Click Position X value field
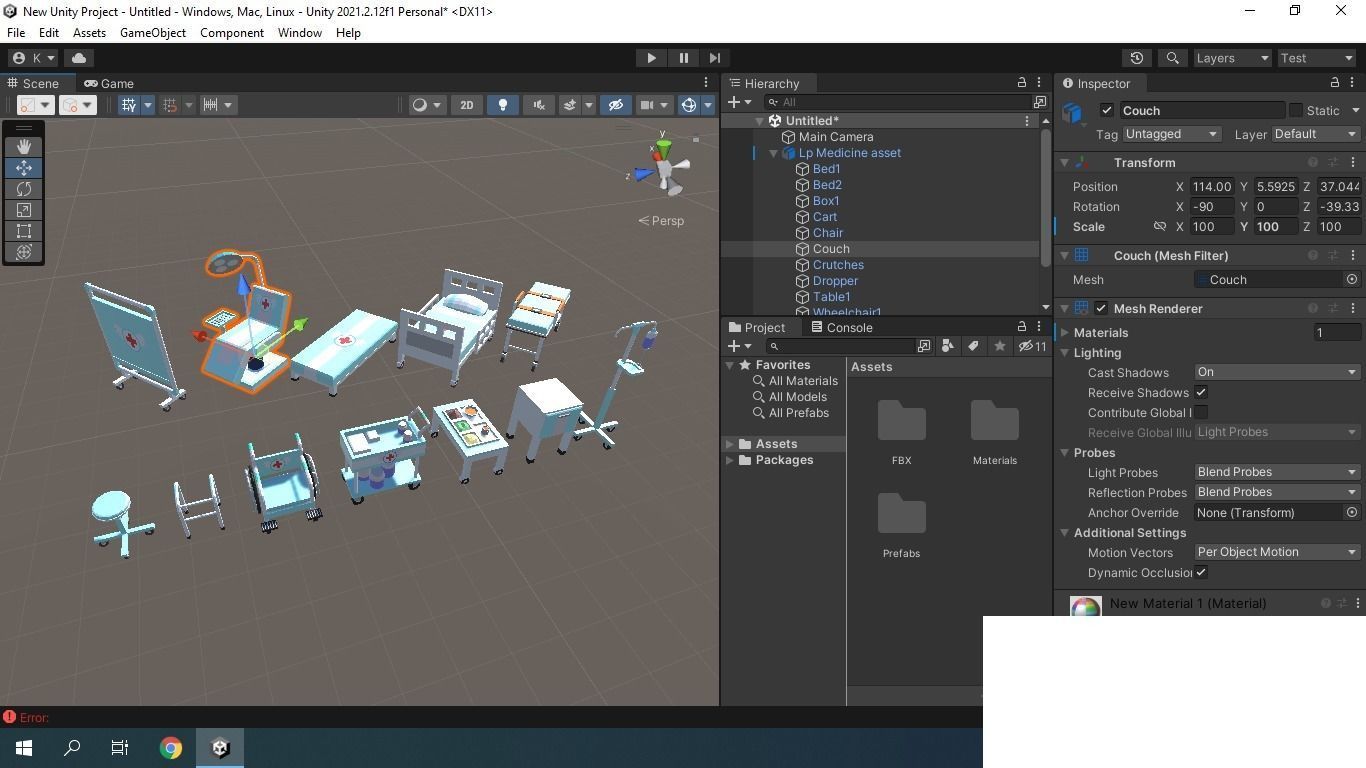 pyautogui.click(x=1212, y=187)
